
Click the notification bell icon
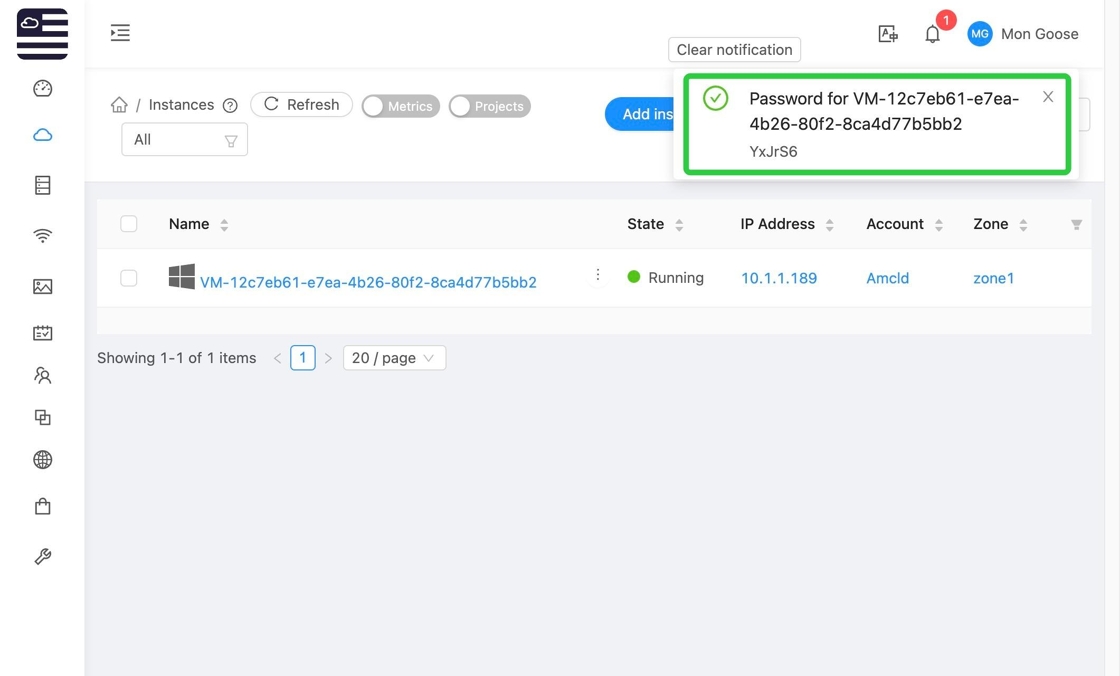tap(932, 34)
